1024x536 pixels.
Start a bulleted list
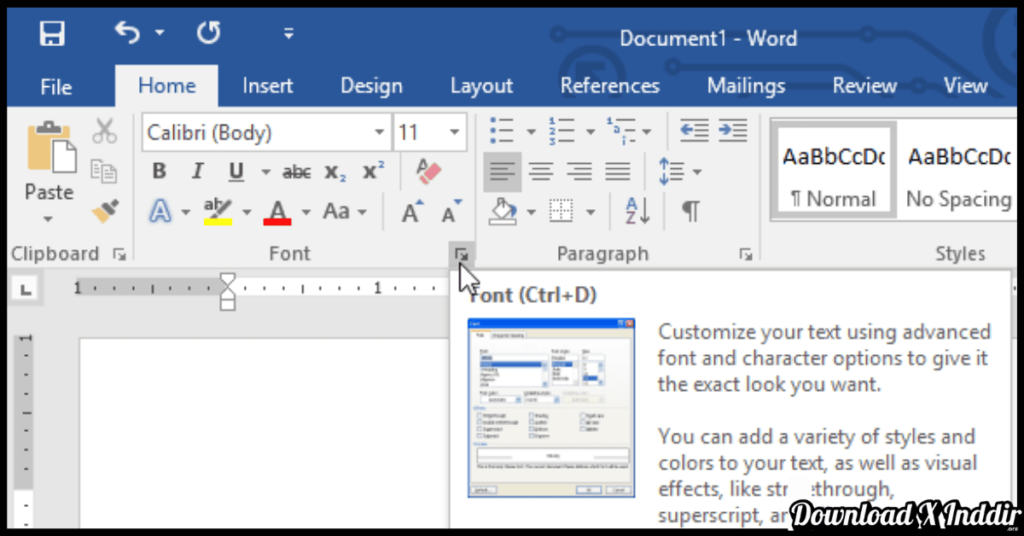click(502, 131)
